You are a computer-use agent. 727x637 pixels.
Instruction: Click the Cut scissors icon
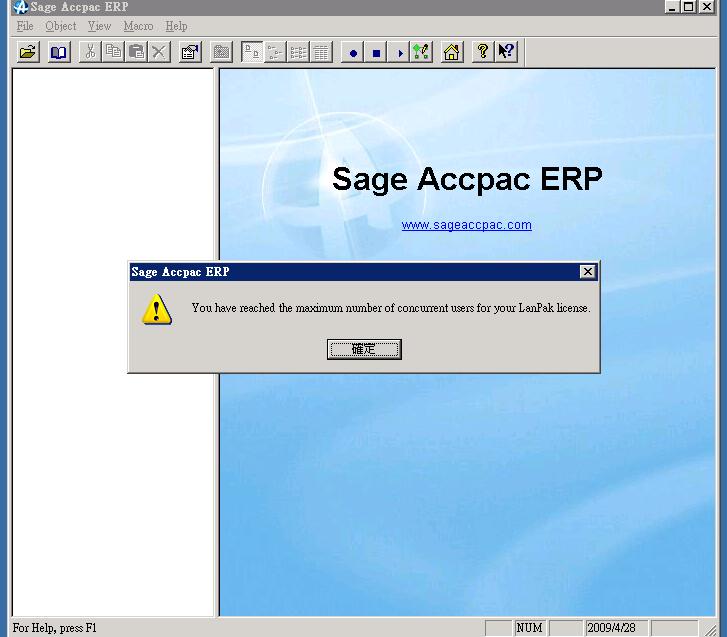tap(90, 52)
